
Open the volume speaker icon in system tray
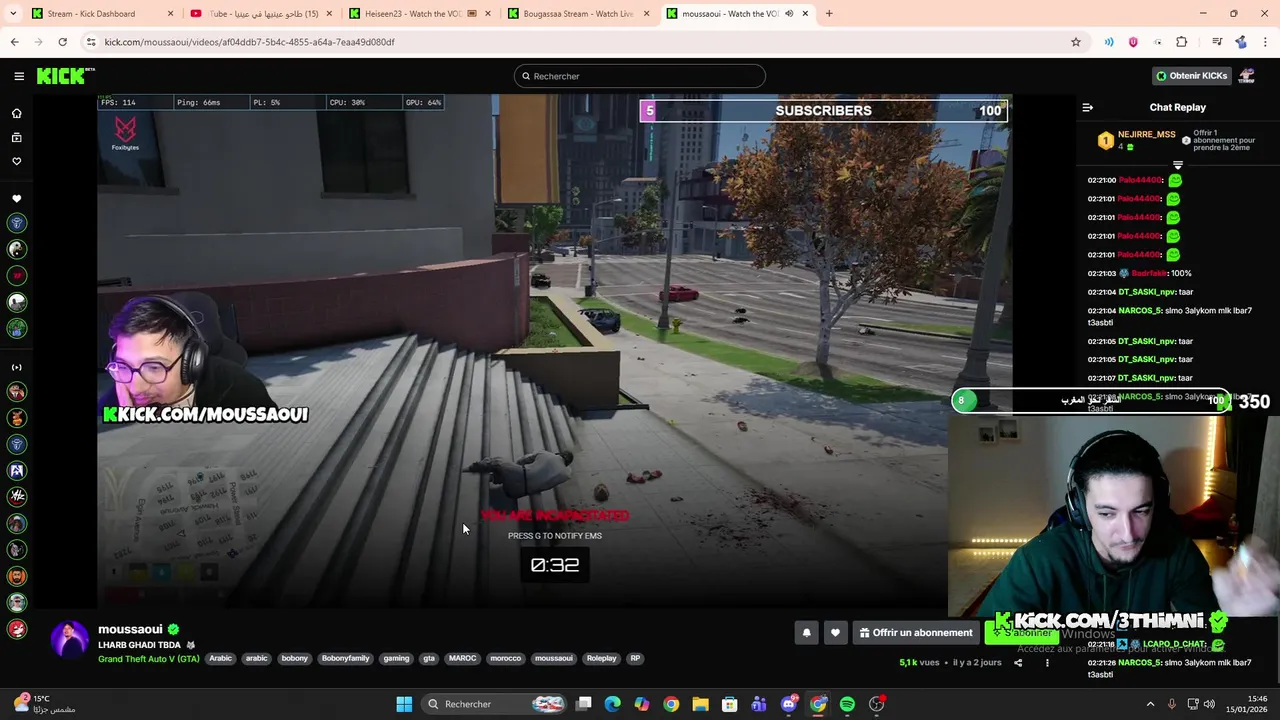click(x=1209, y=704)
